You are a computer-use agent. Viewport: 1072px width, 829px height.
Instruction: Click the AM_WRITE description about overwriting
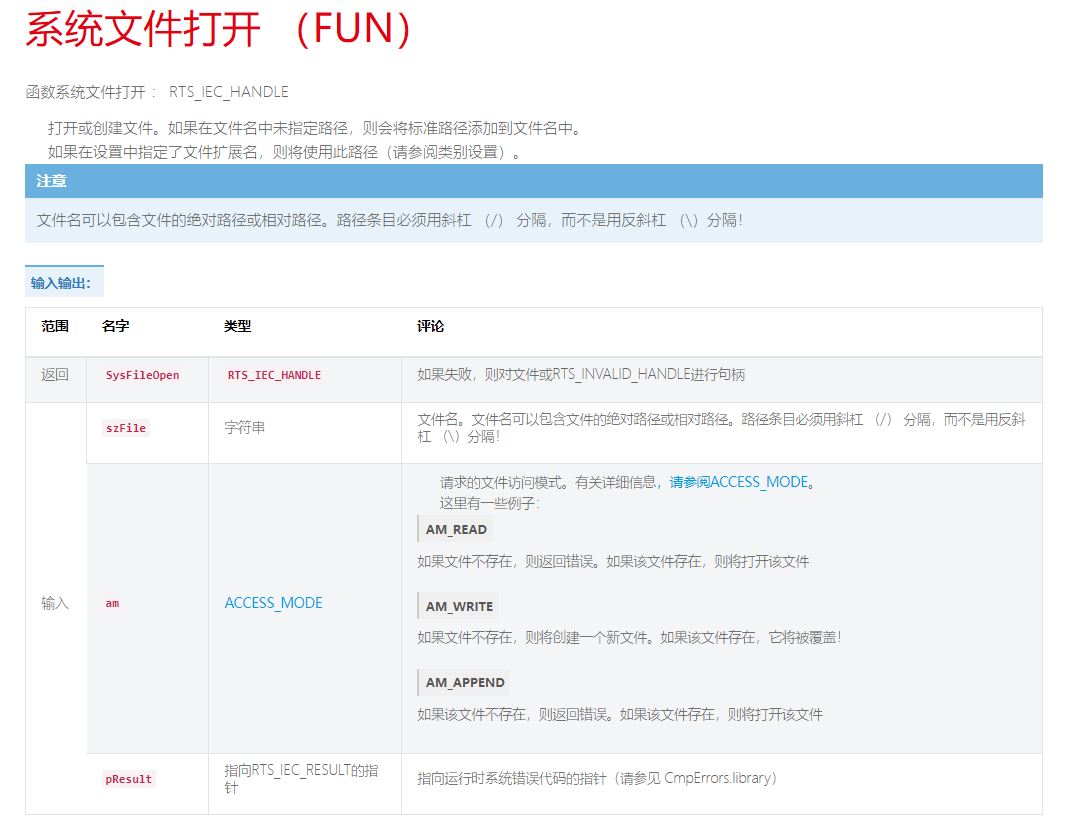pyautogui.click(x=629, y=638)
